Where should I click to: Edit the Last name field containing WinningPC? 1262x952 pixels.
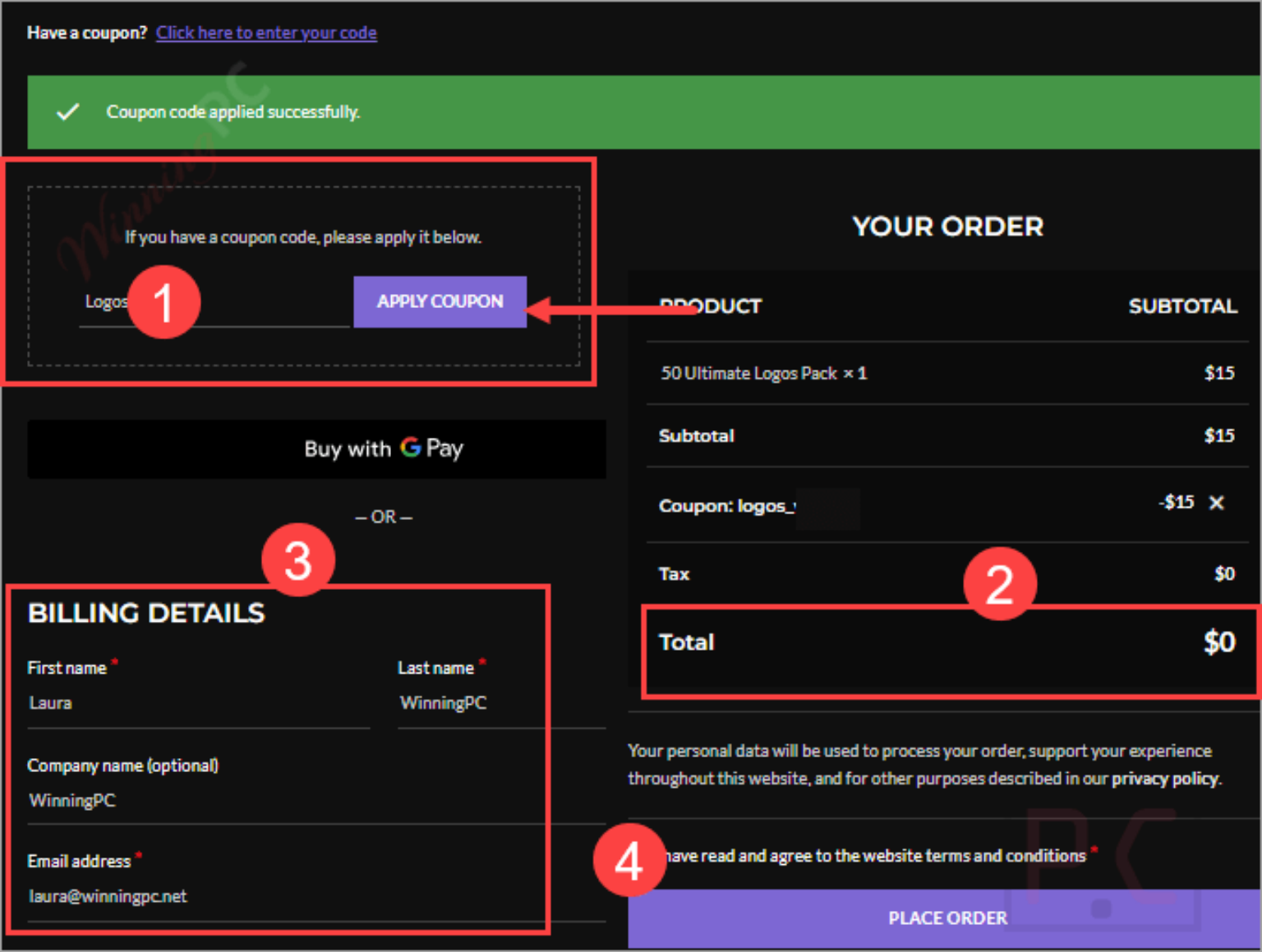tap(501, 704)
